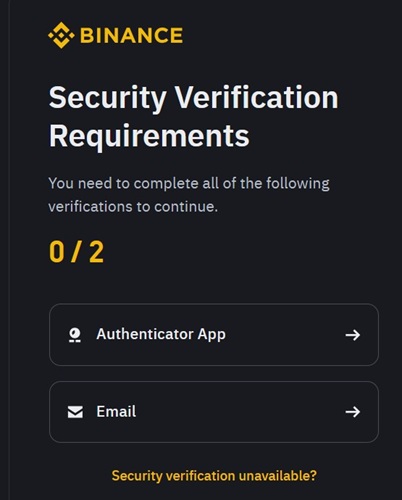
Task: Click the word 'App' in Authenticator row
Action: click(x=211, y=335)
